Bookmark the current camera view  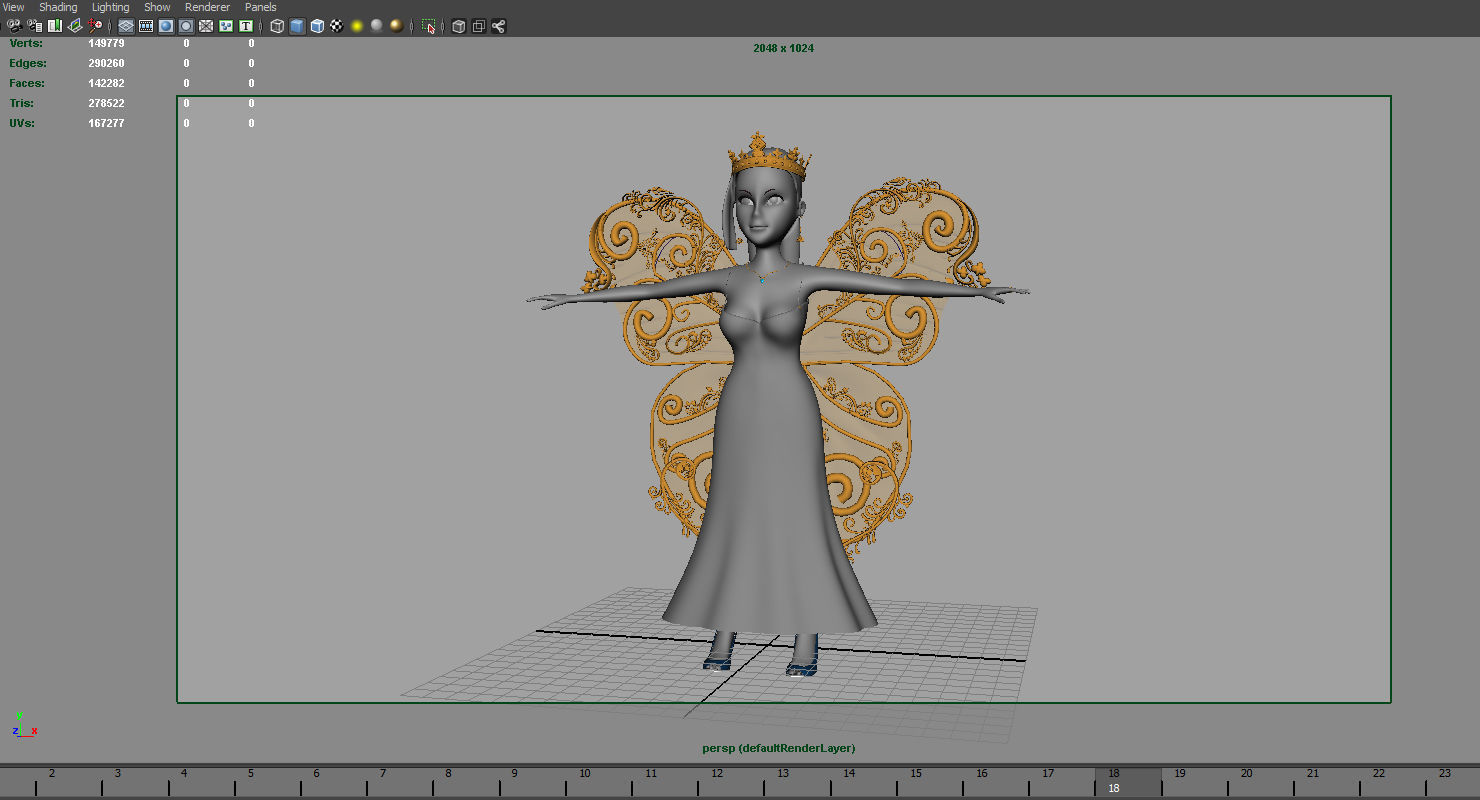[53, 26]
